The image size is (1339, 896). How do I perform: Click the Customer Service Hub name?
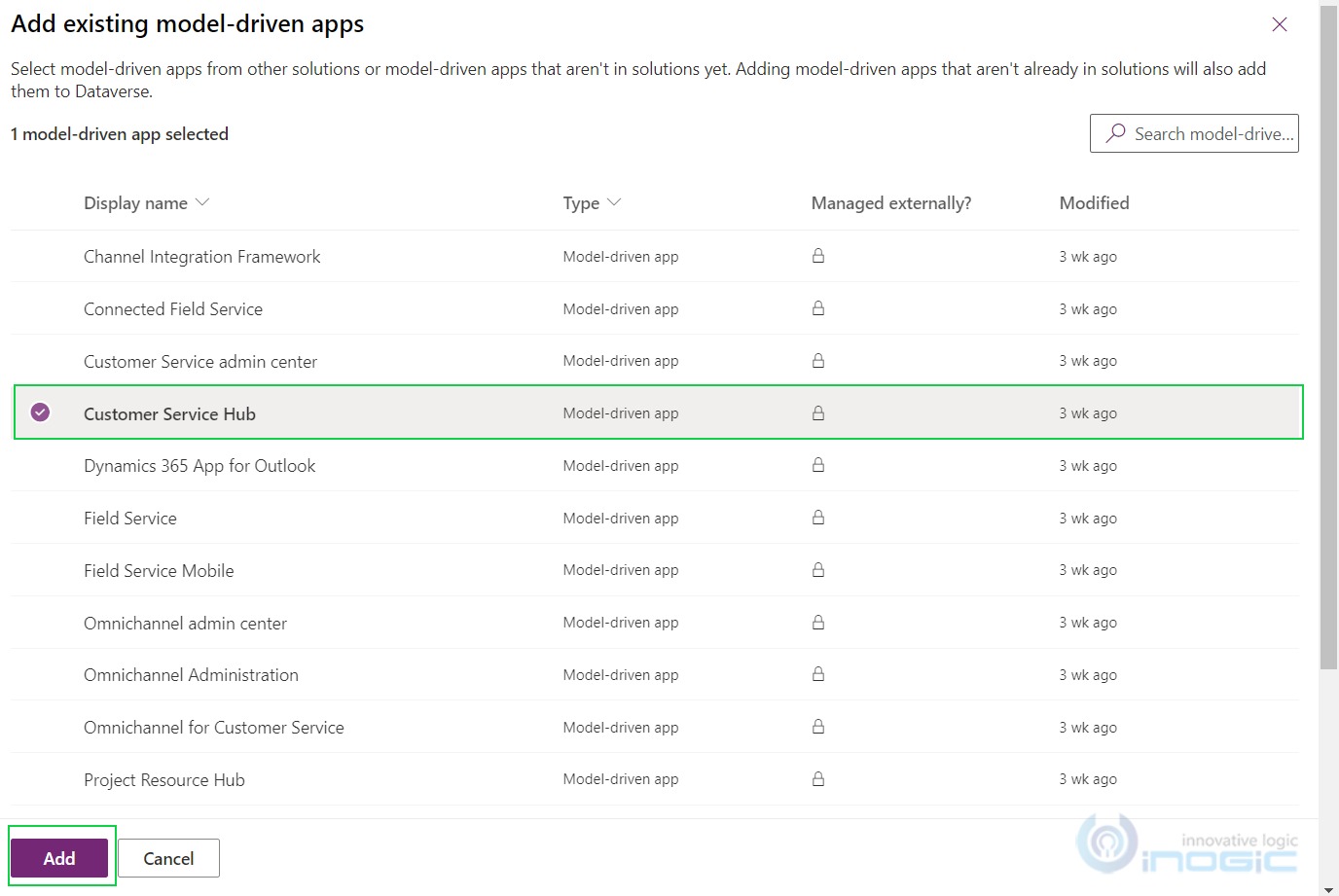(169, 414)
